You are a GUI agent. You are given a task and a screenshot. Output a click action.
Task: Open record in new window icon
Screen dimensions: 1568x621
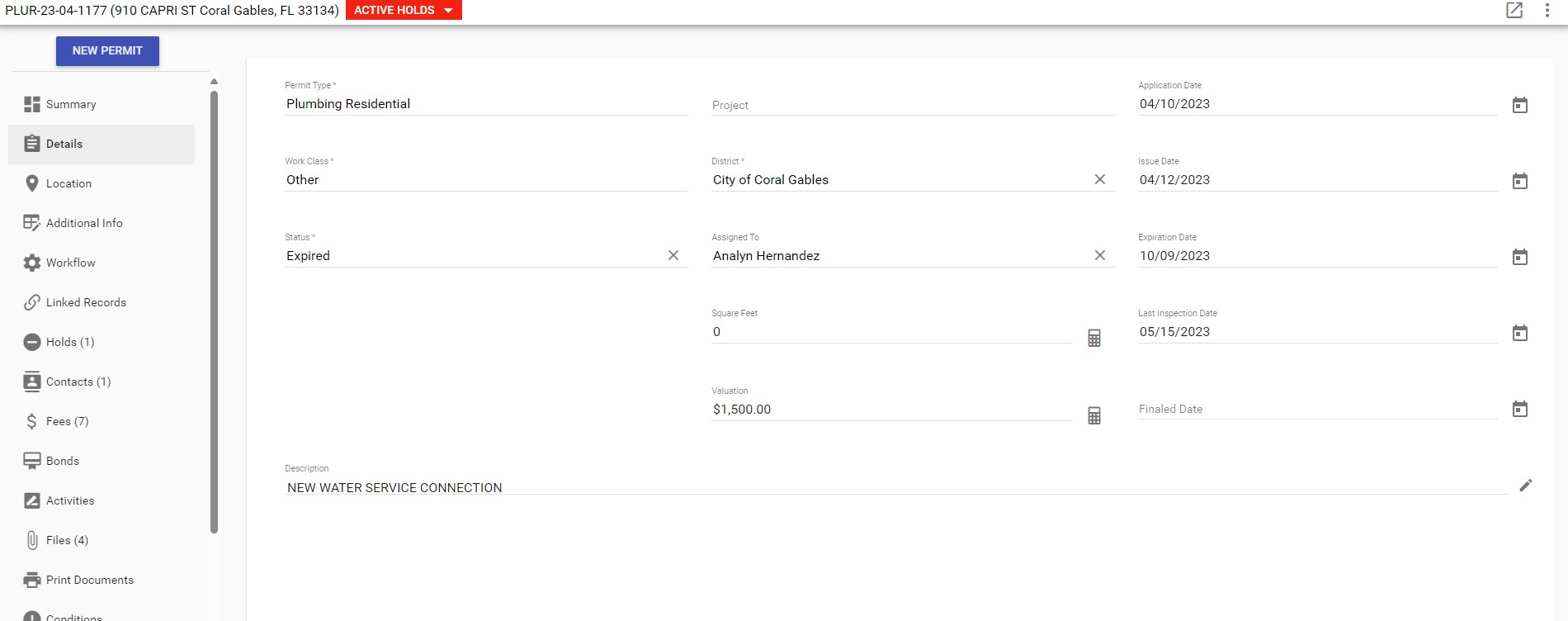(1514, 10)
